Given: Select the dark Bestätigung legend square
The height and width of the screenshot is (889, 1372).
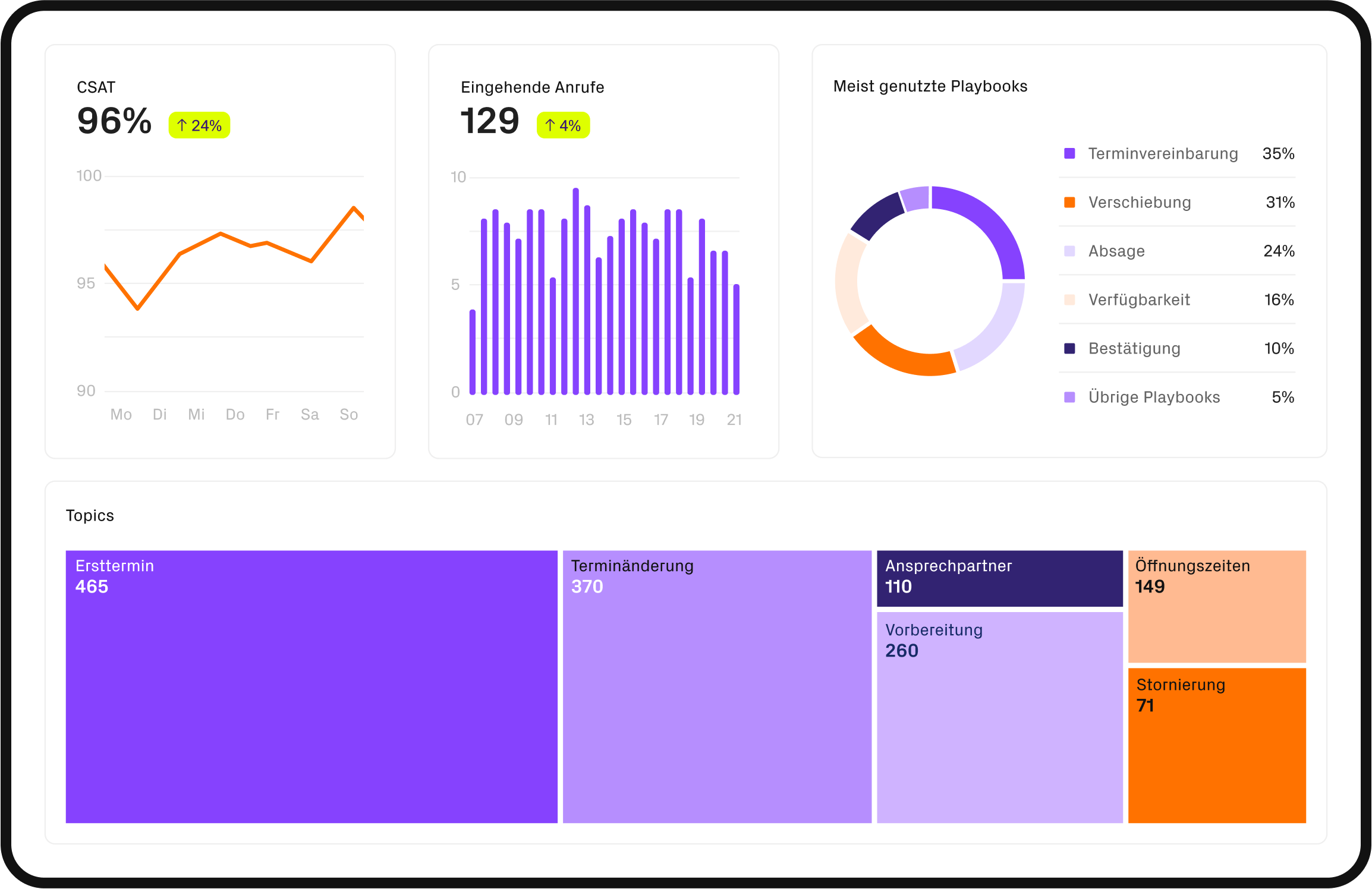Looking at the screenshot, I should coord(1069,348).
